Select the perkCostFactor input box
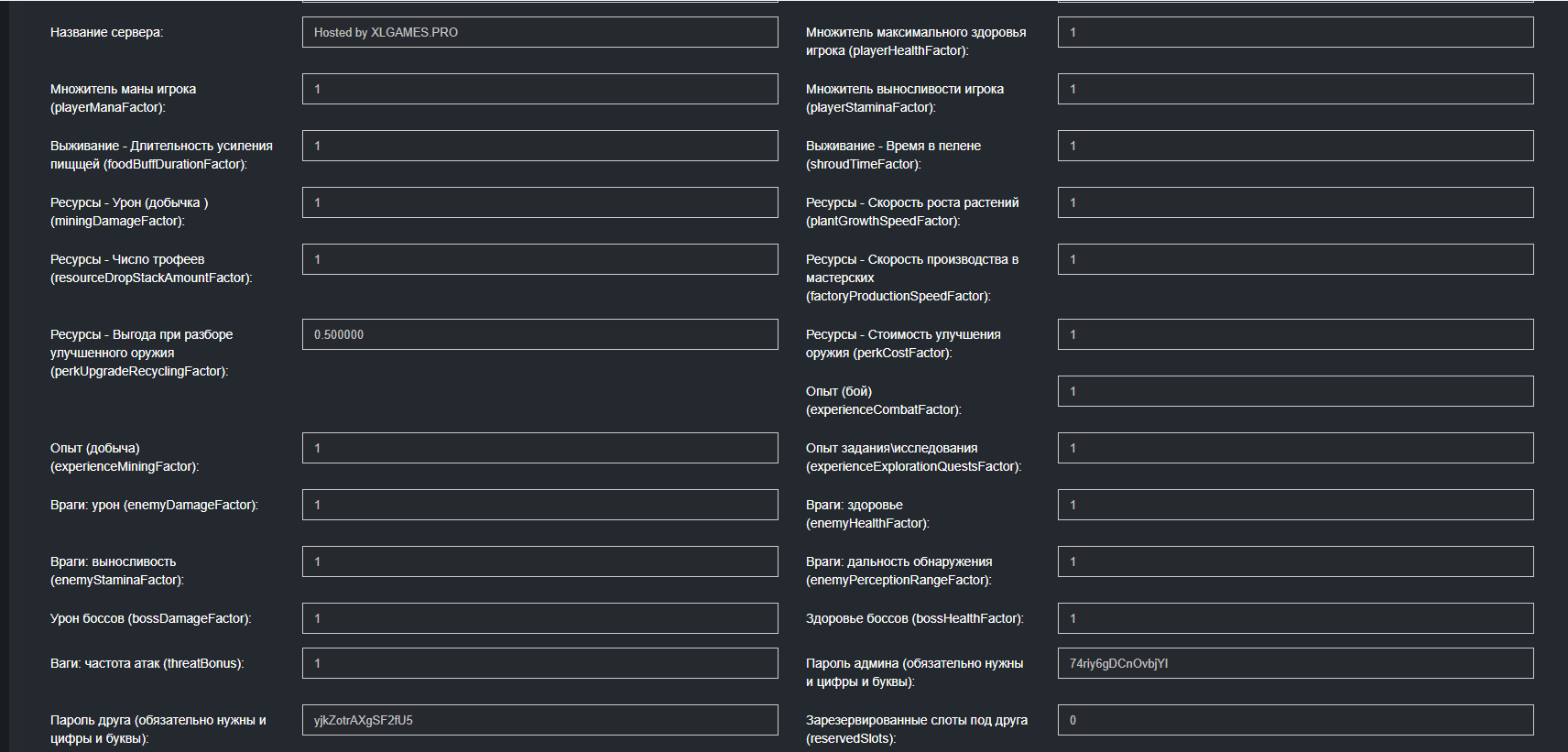This screenshot has width=1568, height=752. coord(1295,334)
